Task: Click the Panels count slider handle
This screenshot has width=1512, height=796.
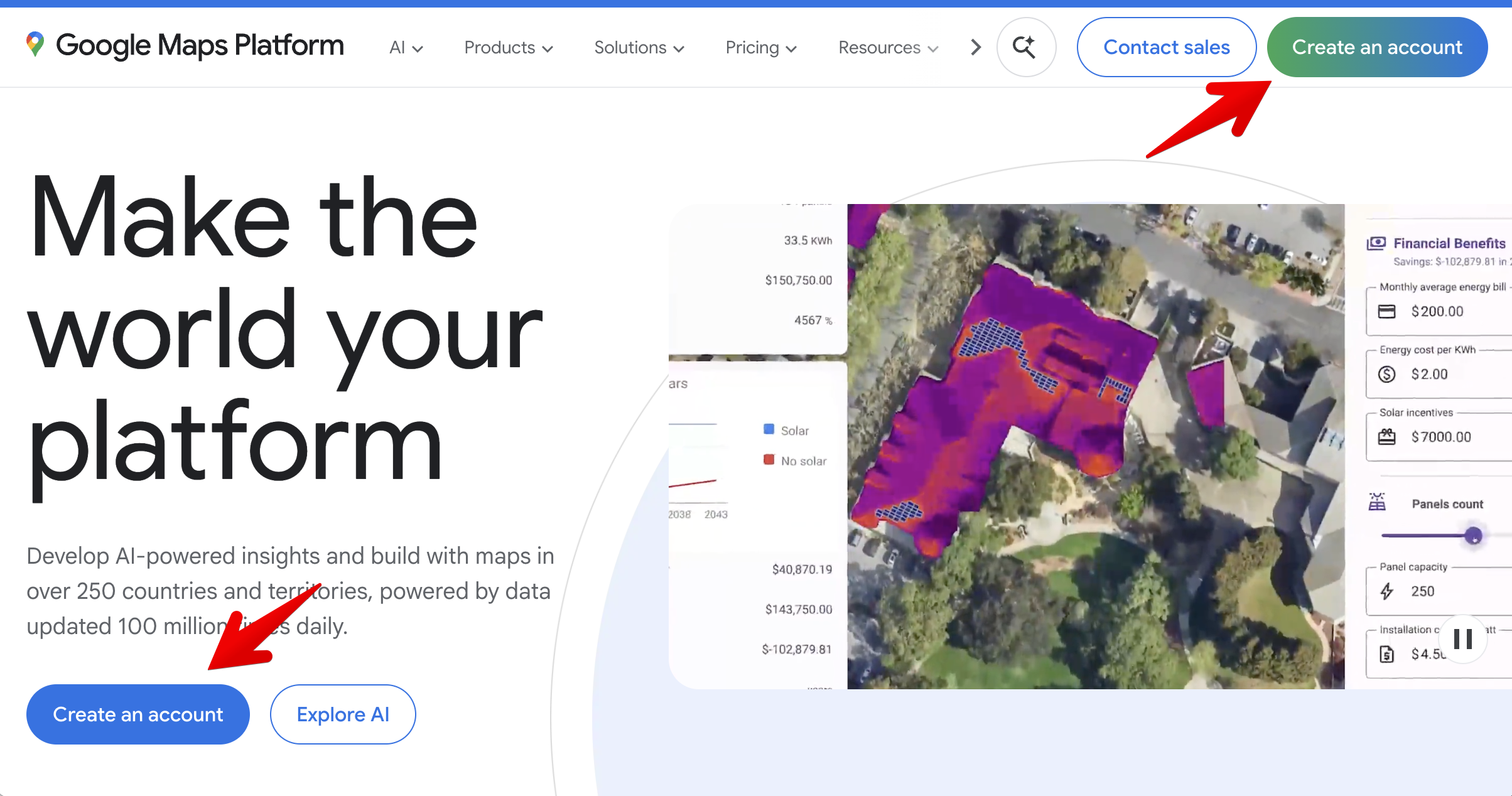Action: point(1473,535)
